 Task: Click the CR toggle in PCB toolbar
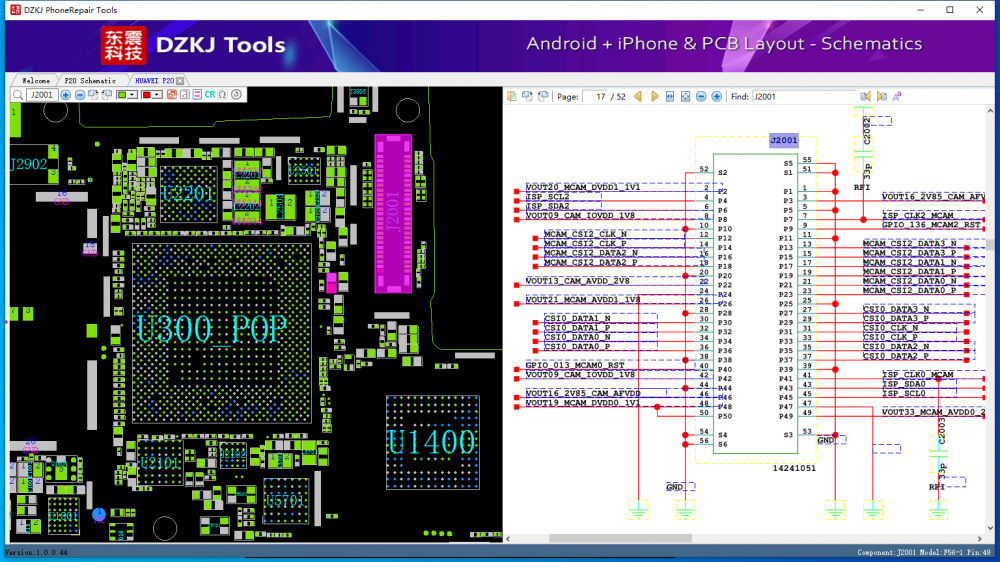(210, 94)
